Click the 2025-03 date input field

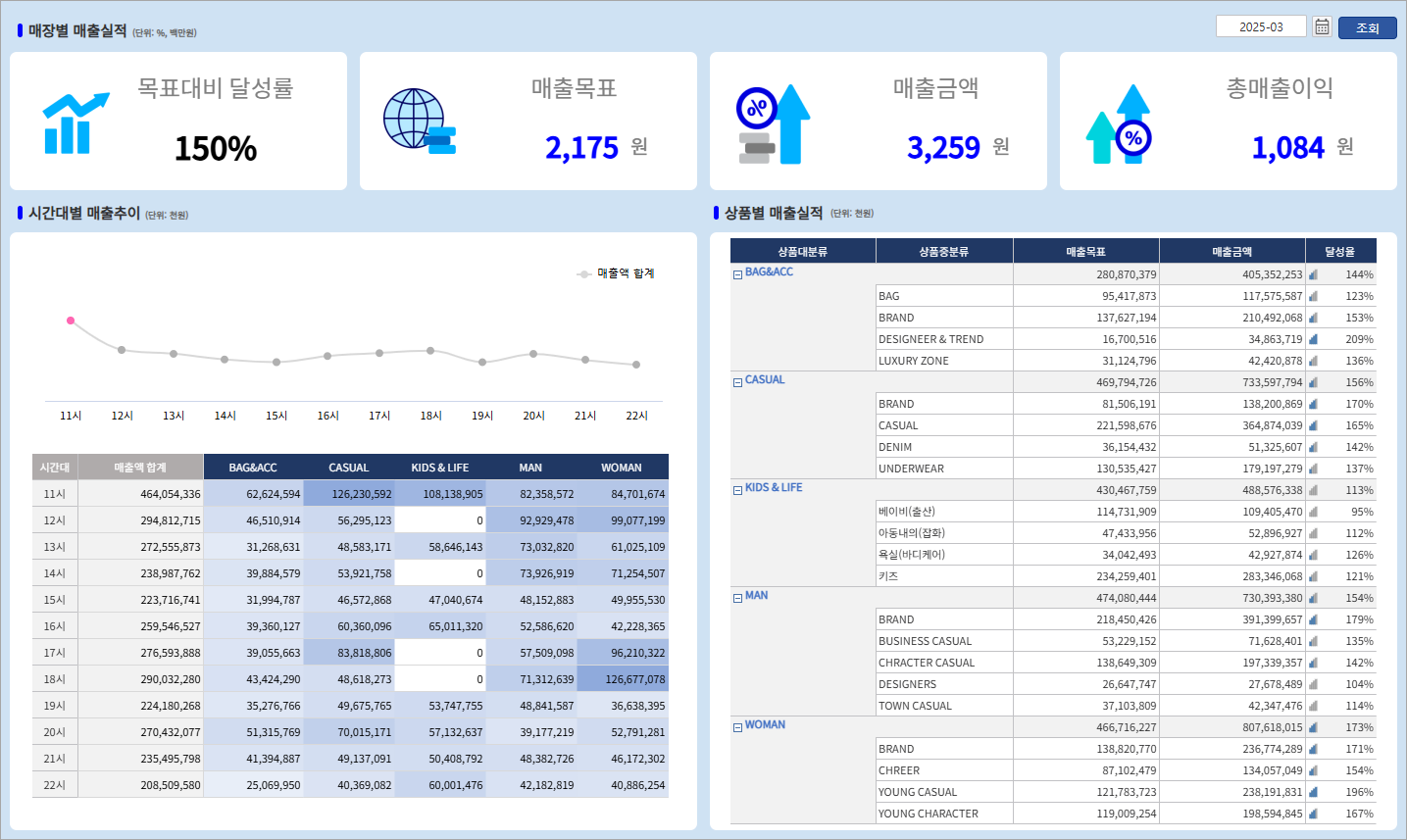(1260, 27)
